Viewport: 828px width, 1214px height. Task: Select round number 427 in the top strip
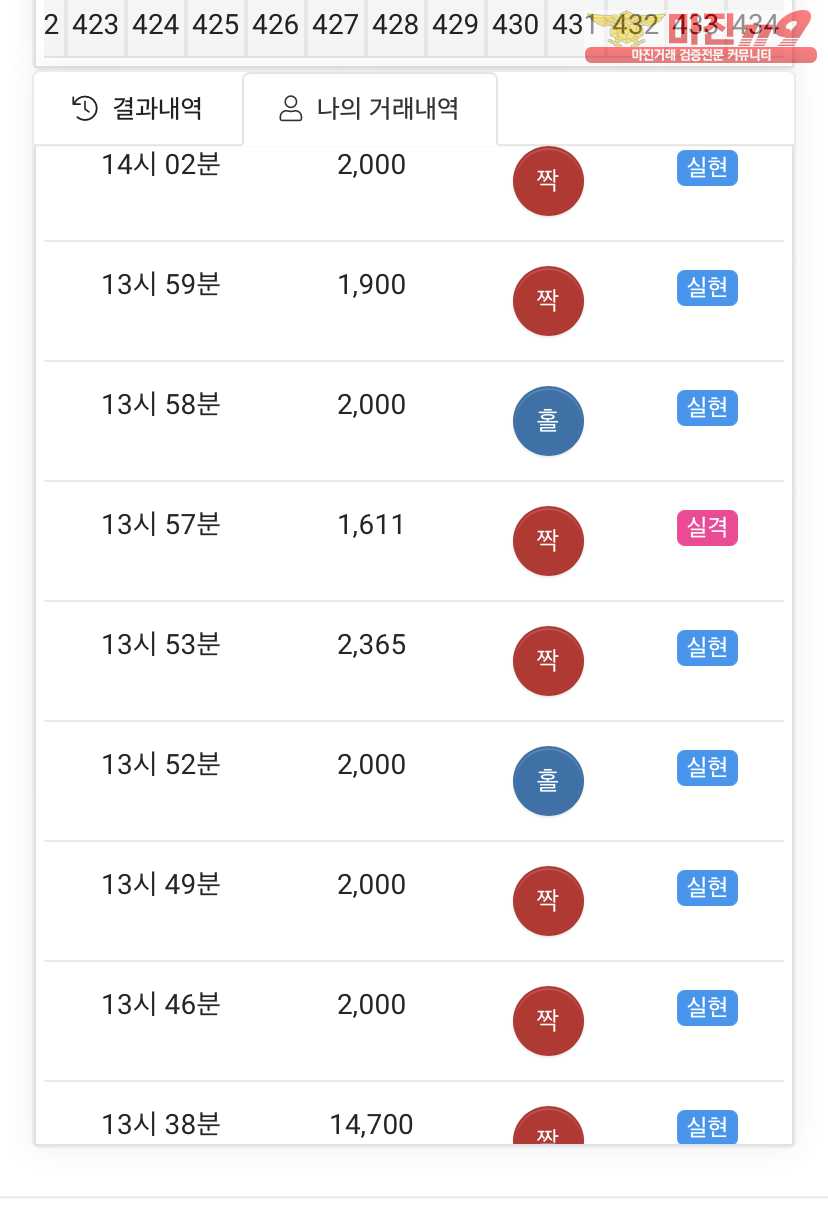pyautogui.click(x=335, y=25)
